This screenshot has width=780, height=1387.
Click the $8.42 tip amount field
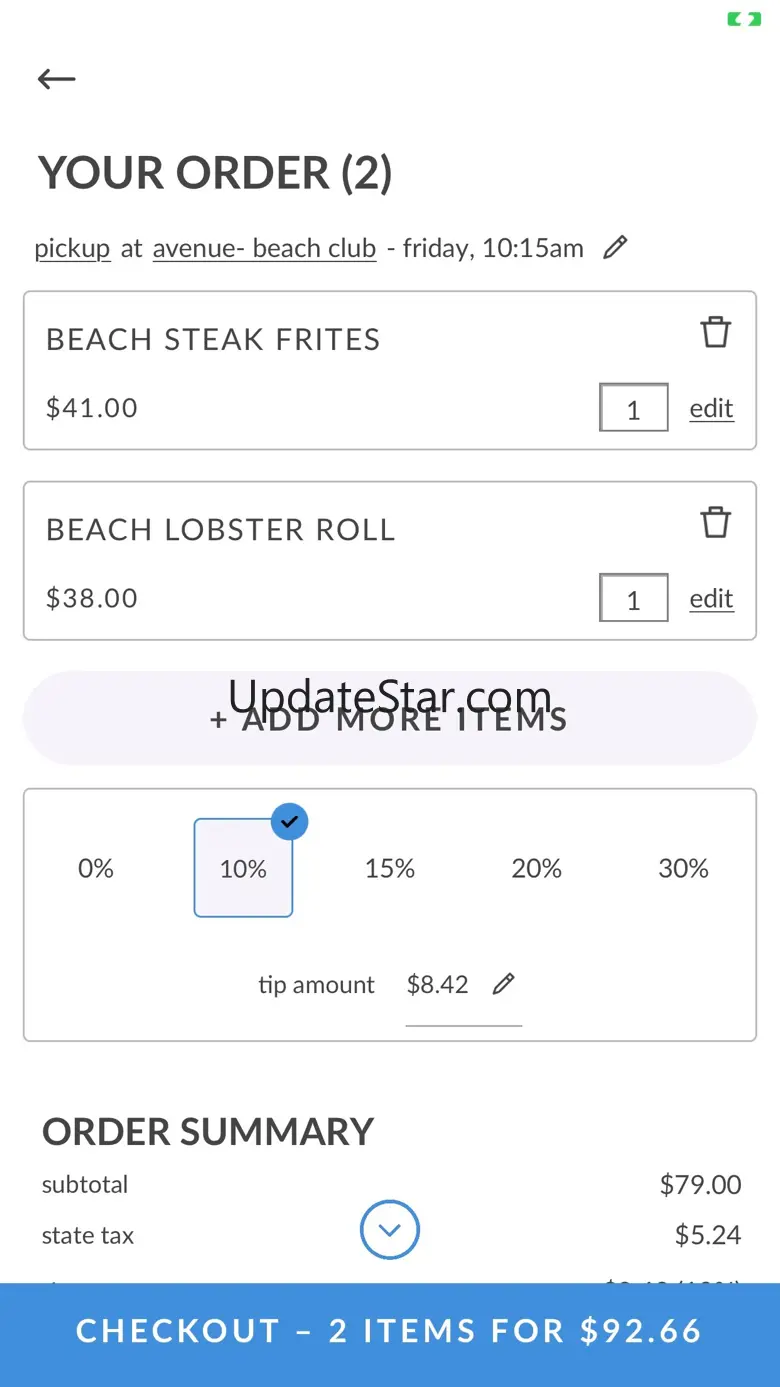pos(438,984)
